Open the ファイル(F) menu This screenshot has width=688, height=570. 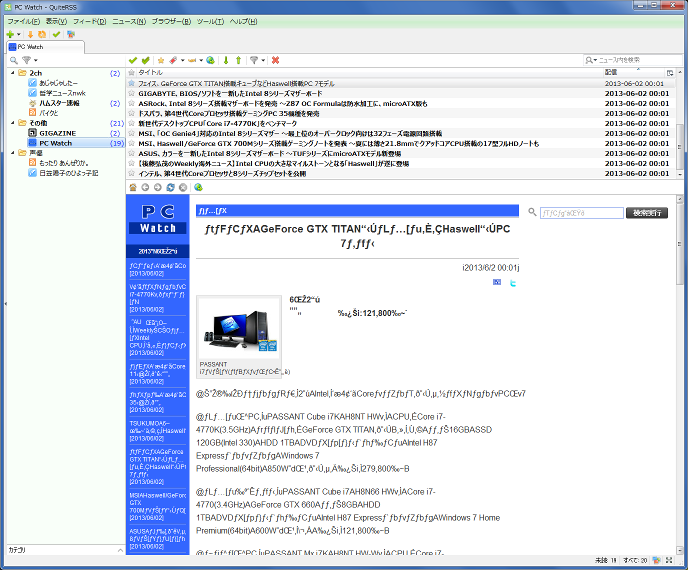[x=24, y=21]
